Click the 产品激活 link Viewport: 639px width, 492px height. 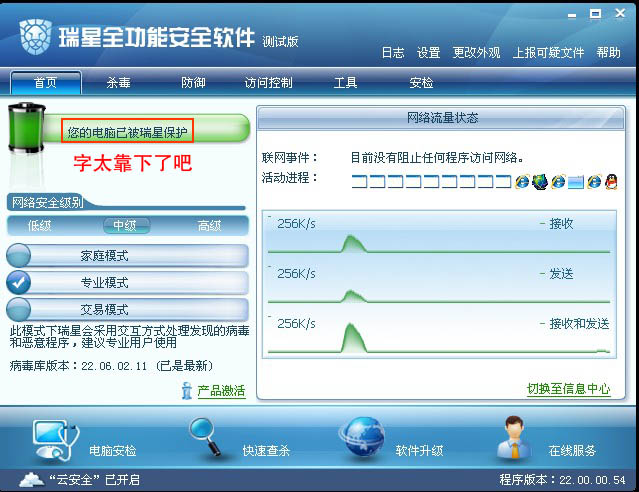click(221, 391)
